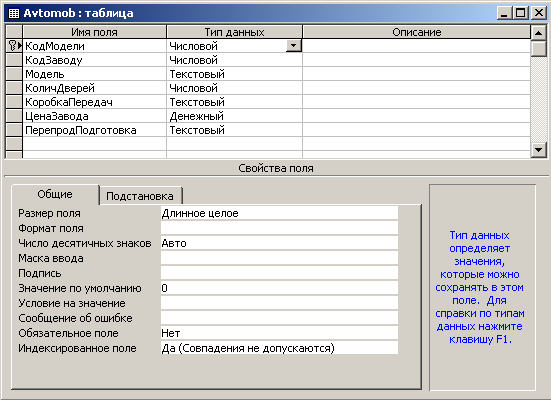
Task: Select the row selector for КодЗаводу
Action: pyautogui.click(x=14, y=60)
